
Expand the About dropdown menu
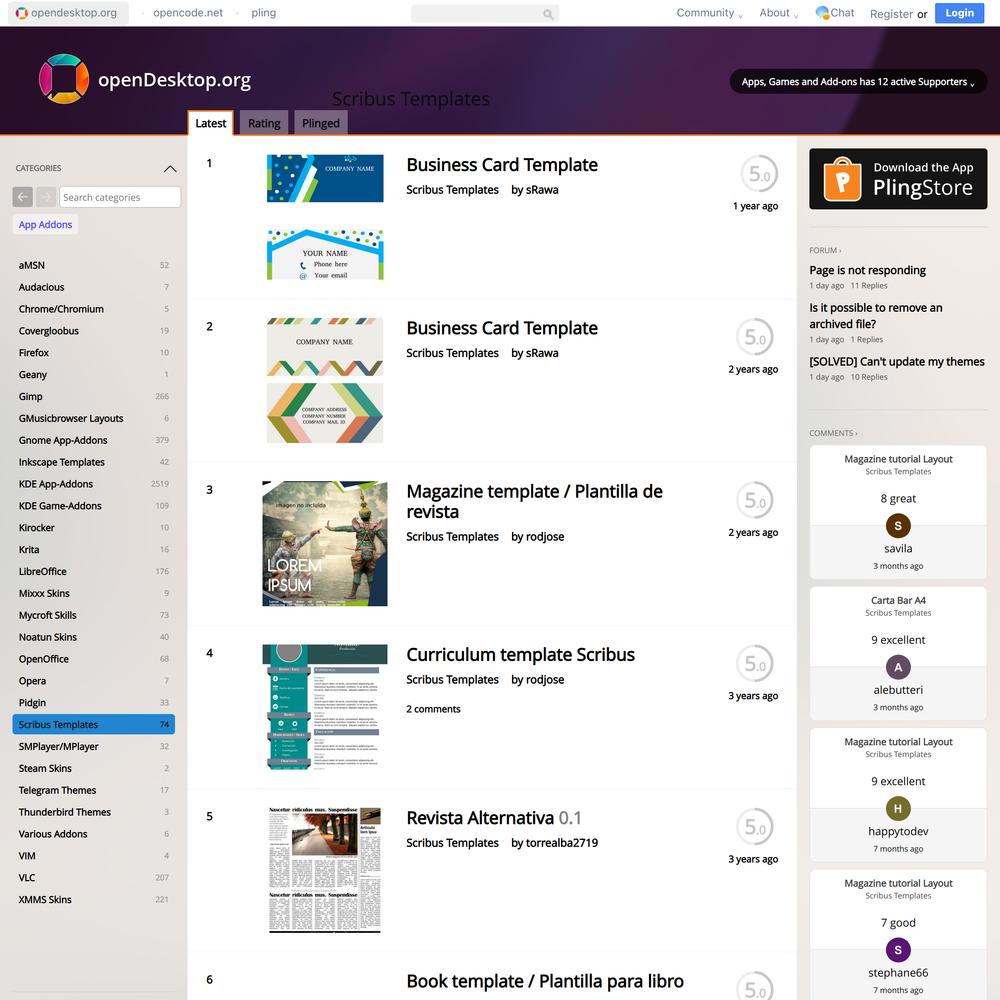tap(778, 13)
